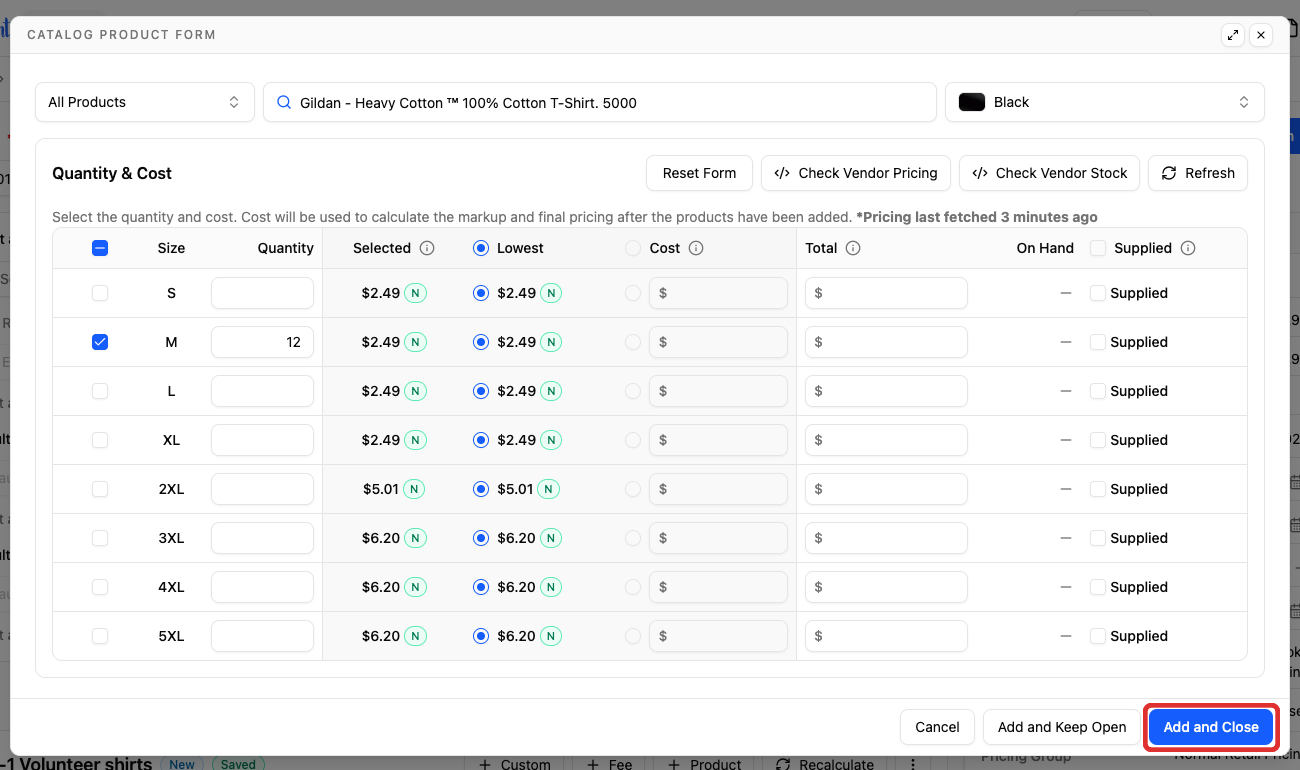Click green N vendor badge in 2XL Selected cell
This screenshot has width=1300, height=770.
pos(413,489)
